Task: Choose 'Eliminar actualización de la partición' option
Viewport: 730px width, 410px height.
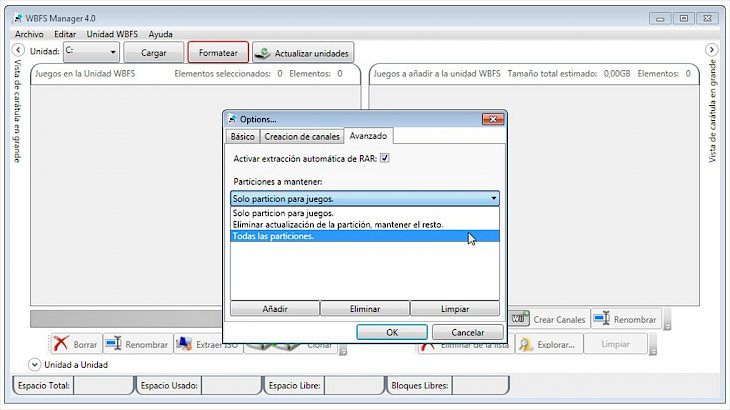Action: click(x=365, y=224)
